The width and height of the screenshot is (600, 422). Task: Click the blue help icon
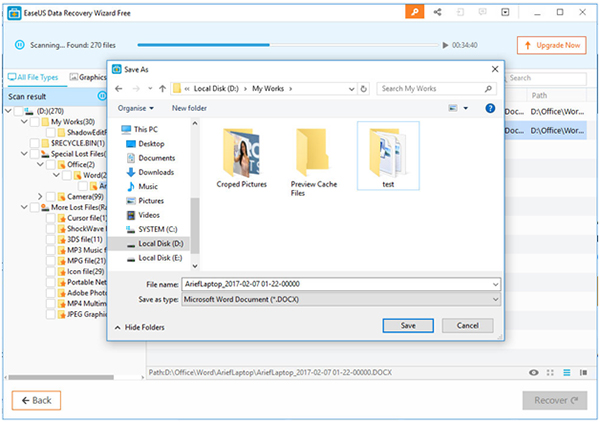[x=490, y=108]
